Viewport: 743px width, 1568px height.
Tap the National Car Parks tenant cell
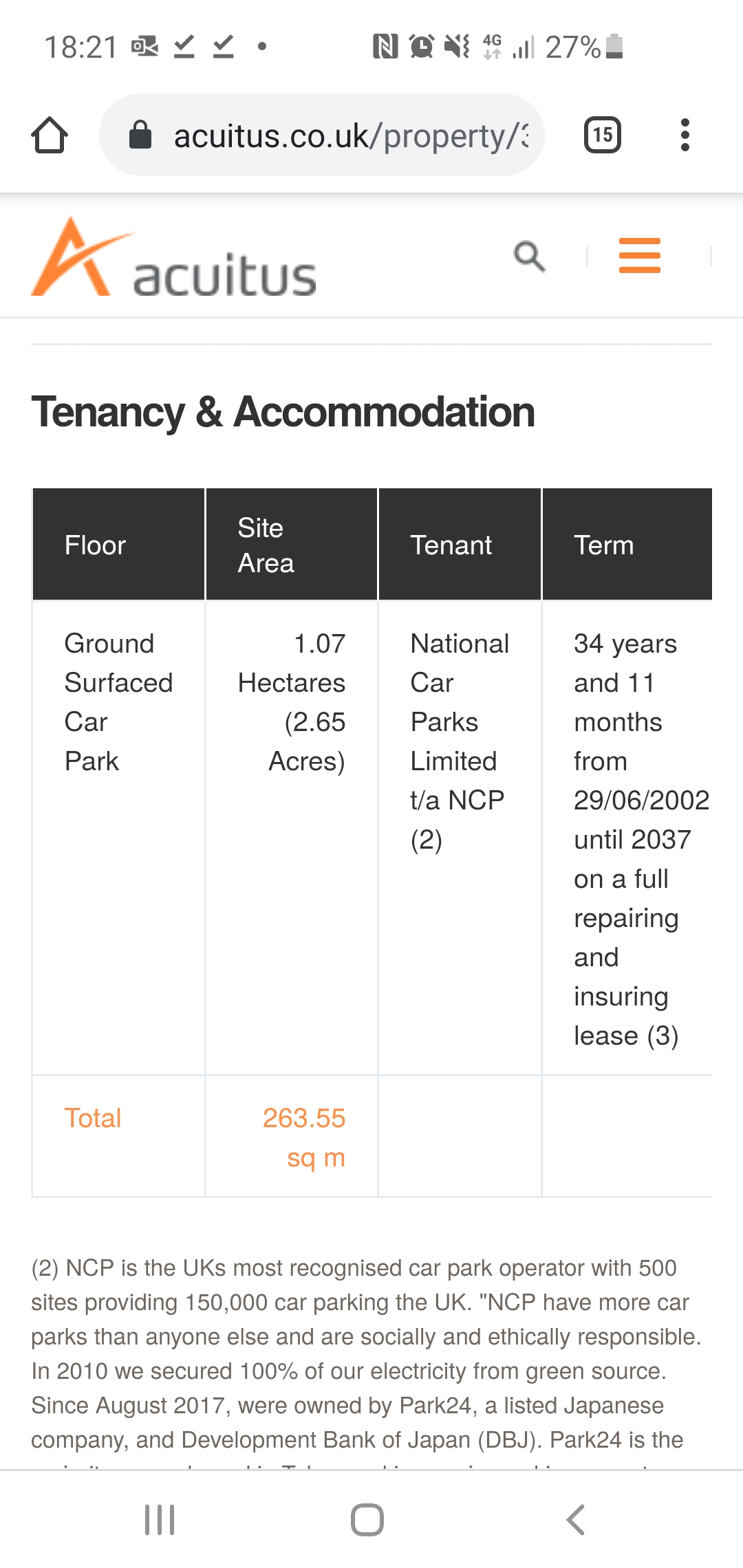(459, 741)
